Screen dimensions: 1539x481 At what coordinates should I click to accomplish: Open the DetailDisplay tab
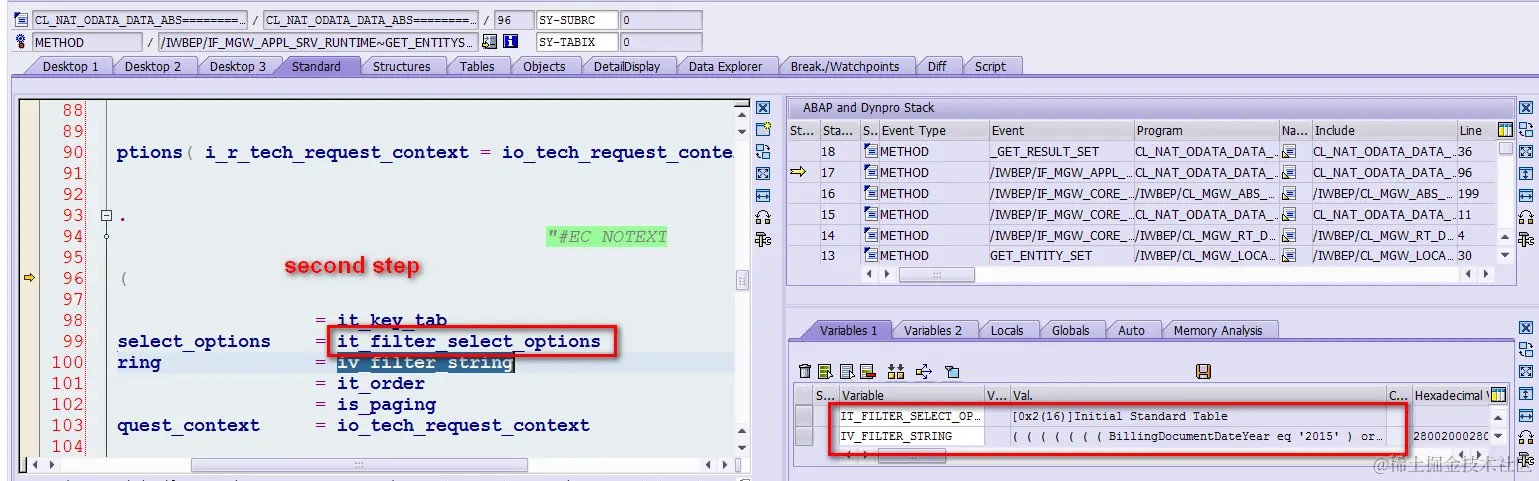(626, 66)
